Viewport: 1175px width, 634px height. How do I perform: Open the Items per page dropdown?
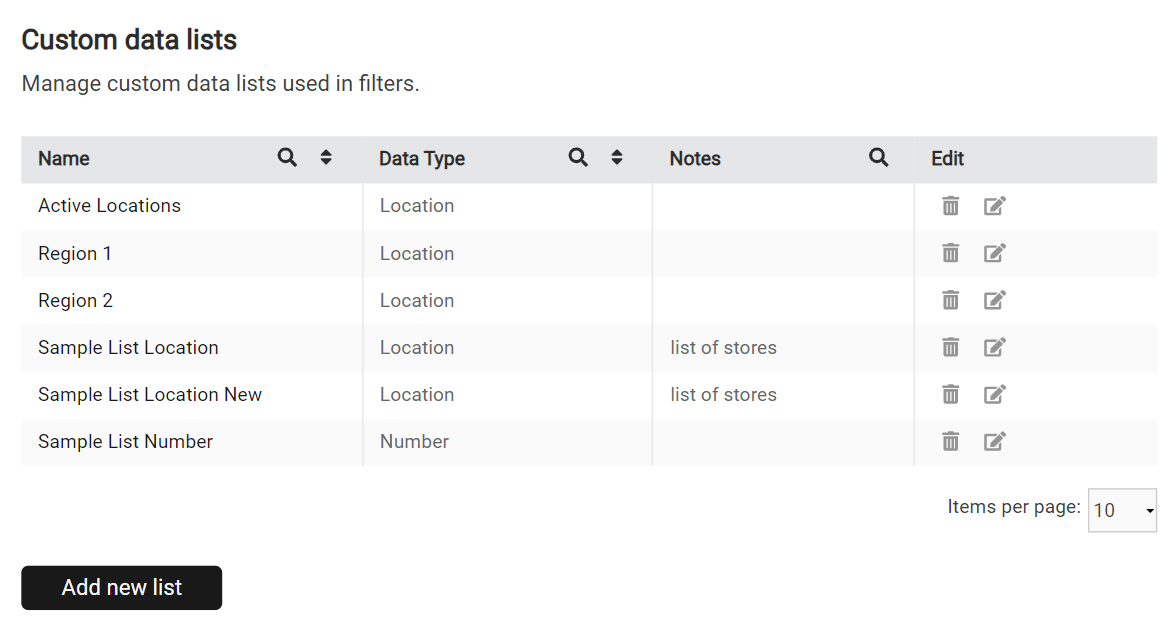point(1122,510)
